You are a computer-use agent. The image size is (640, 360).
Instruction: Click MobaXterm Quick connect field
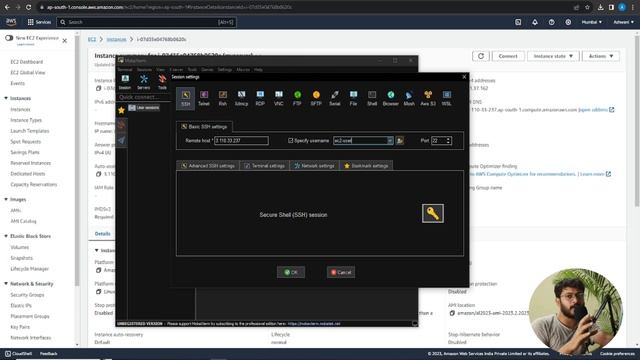pos(144,97)
